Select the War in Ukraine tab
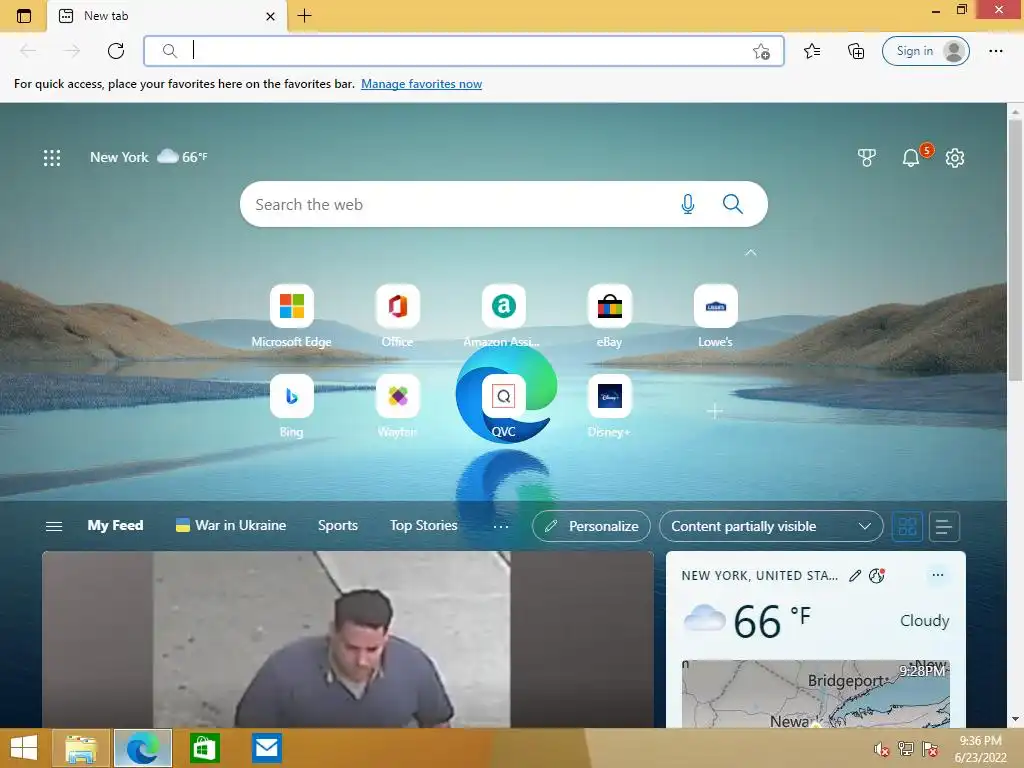Image resolution: width=1024 pixels, height=768 pixels. (x=231, y=526)
